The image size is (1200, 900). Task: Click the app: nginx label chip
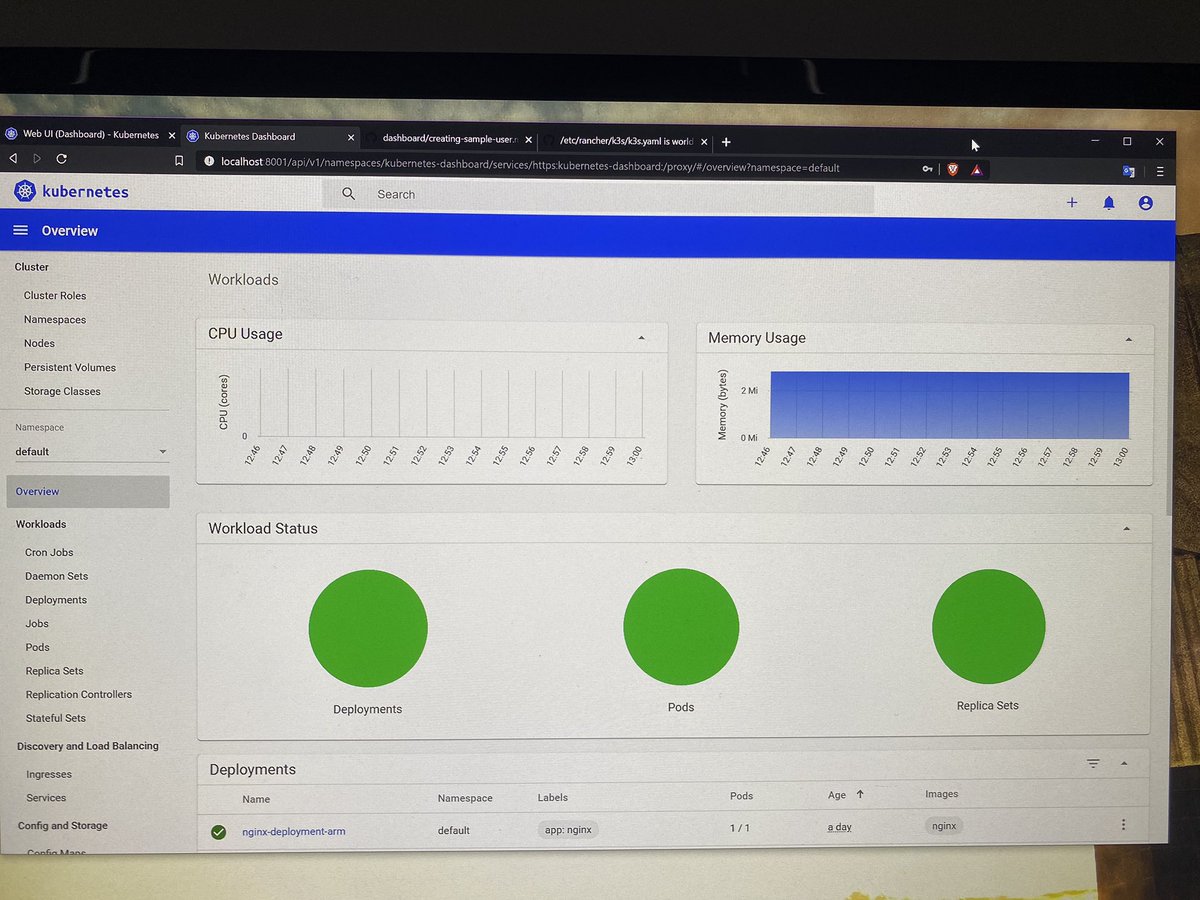pos(567,829)
